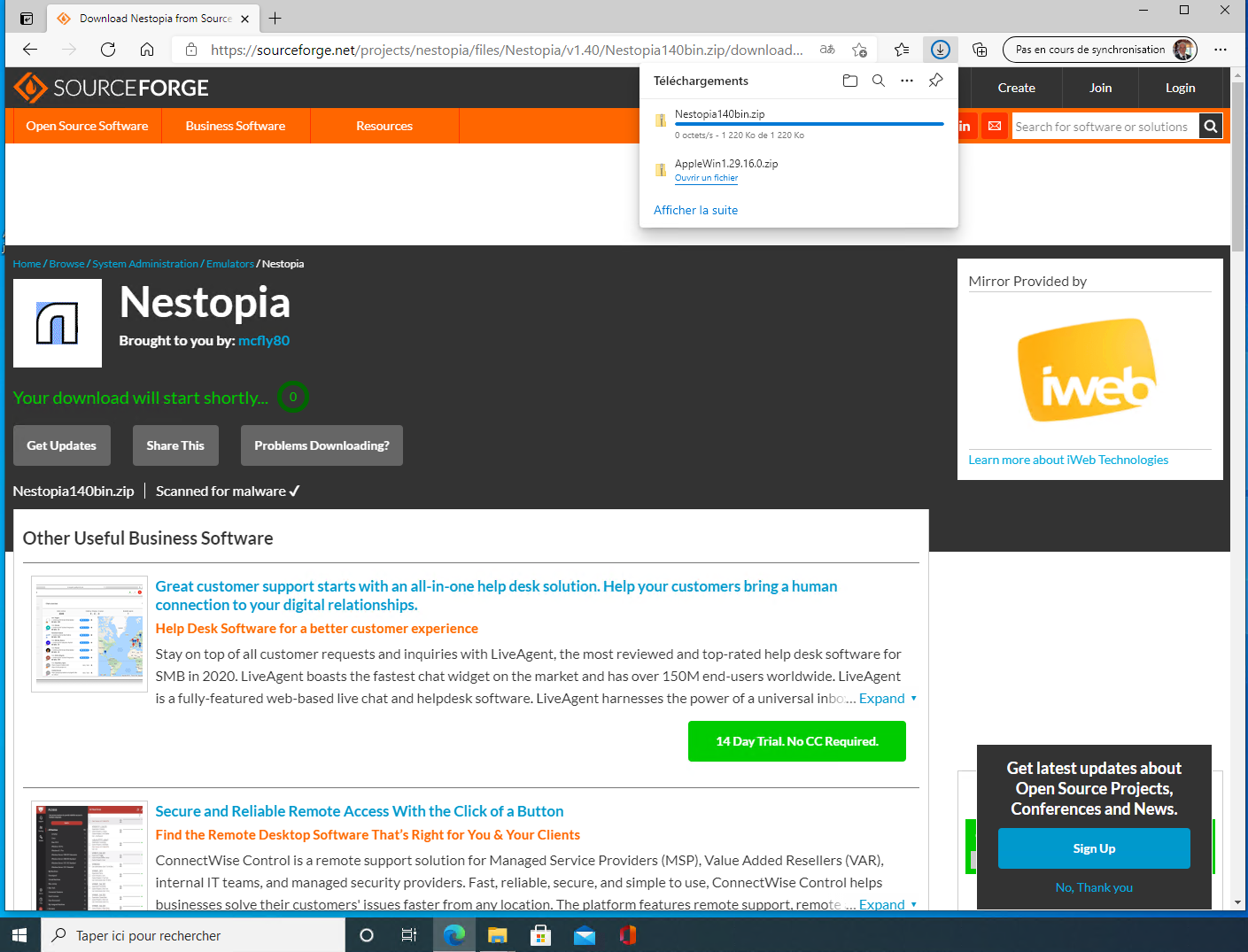The image size is (1248, 952).
Task: Click 'Afficher la suite' link
Action: tap(695, 210)
